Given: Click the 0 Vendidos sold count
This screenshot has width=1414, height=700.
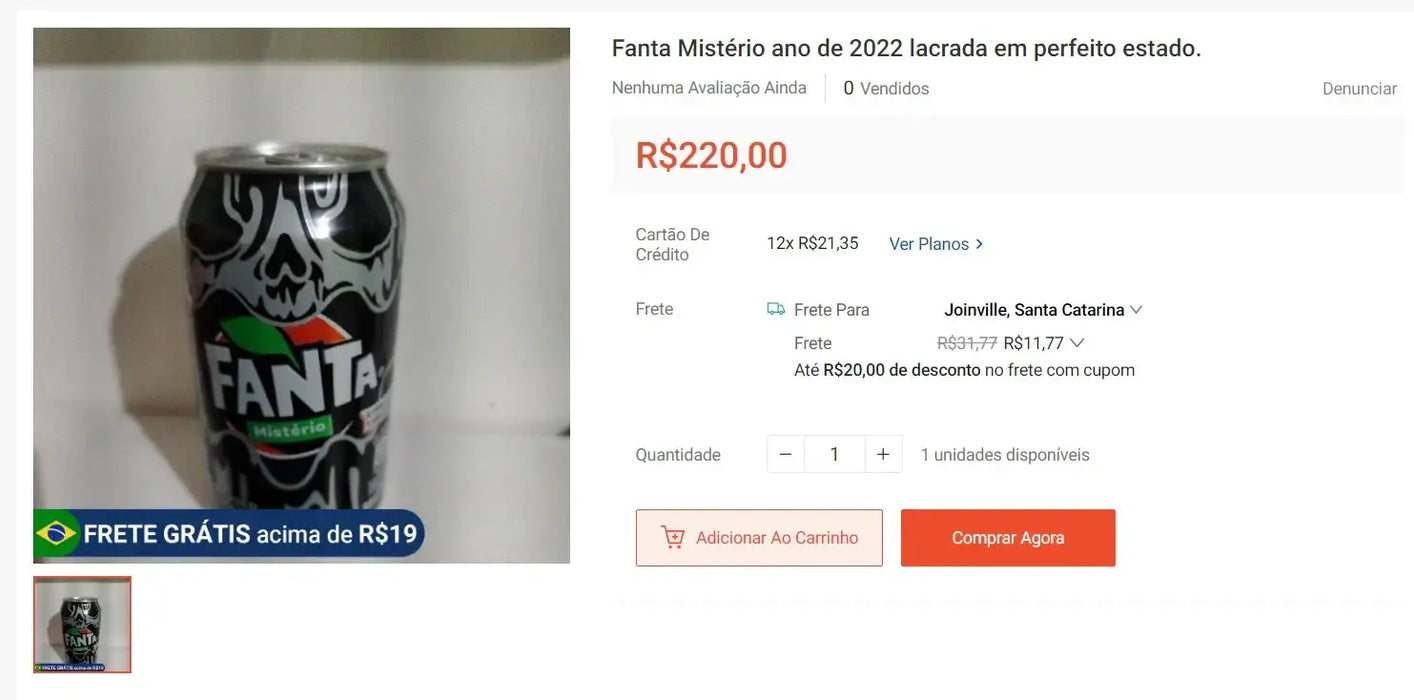Looking at the screenshot, I should (886, 89).
